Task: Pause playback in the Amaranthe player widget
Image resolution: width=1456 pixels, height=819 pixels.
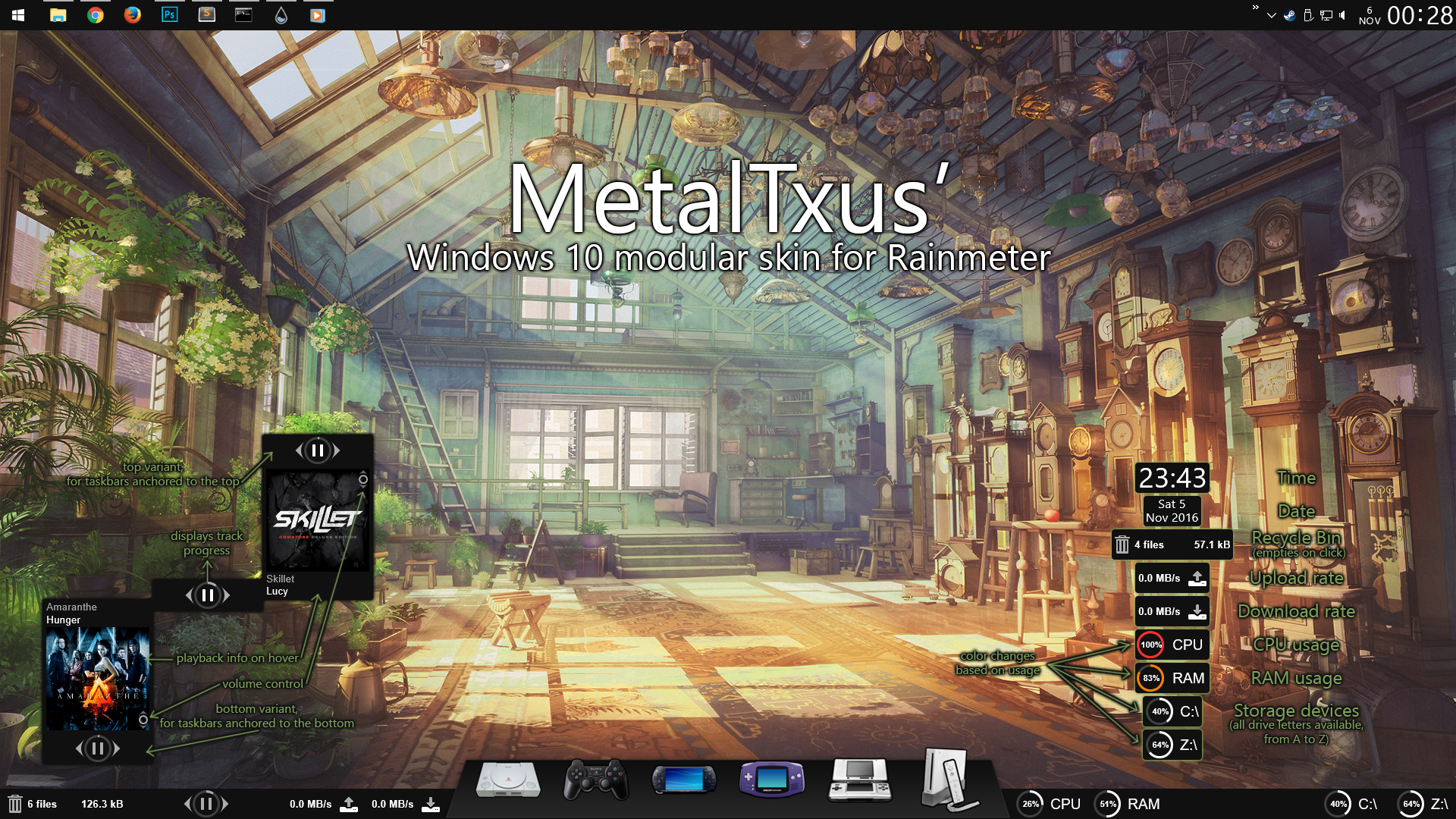Action: 97,748
